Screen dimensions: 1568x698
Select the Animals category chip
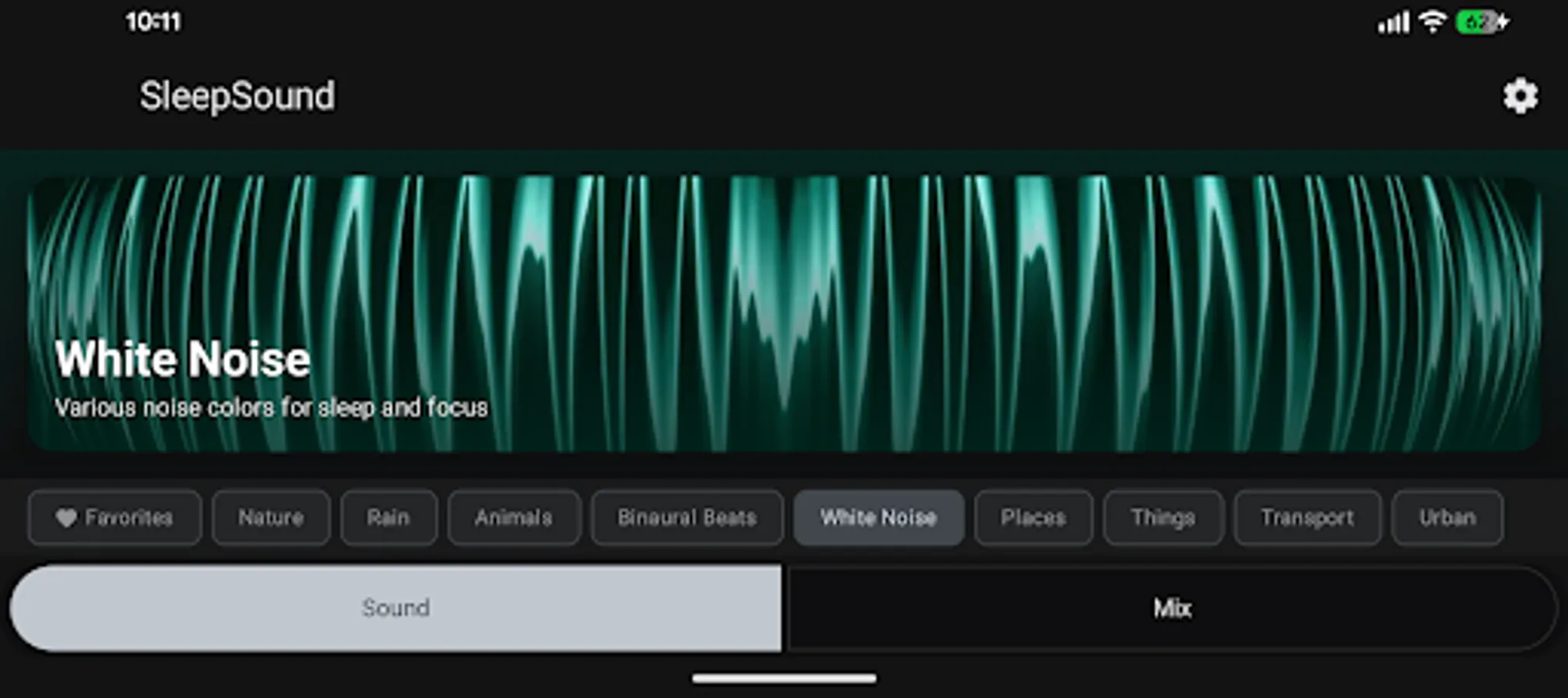(513, 517)
